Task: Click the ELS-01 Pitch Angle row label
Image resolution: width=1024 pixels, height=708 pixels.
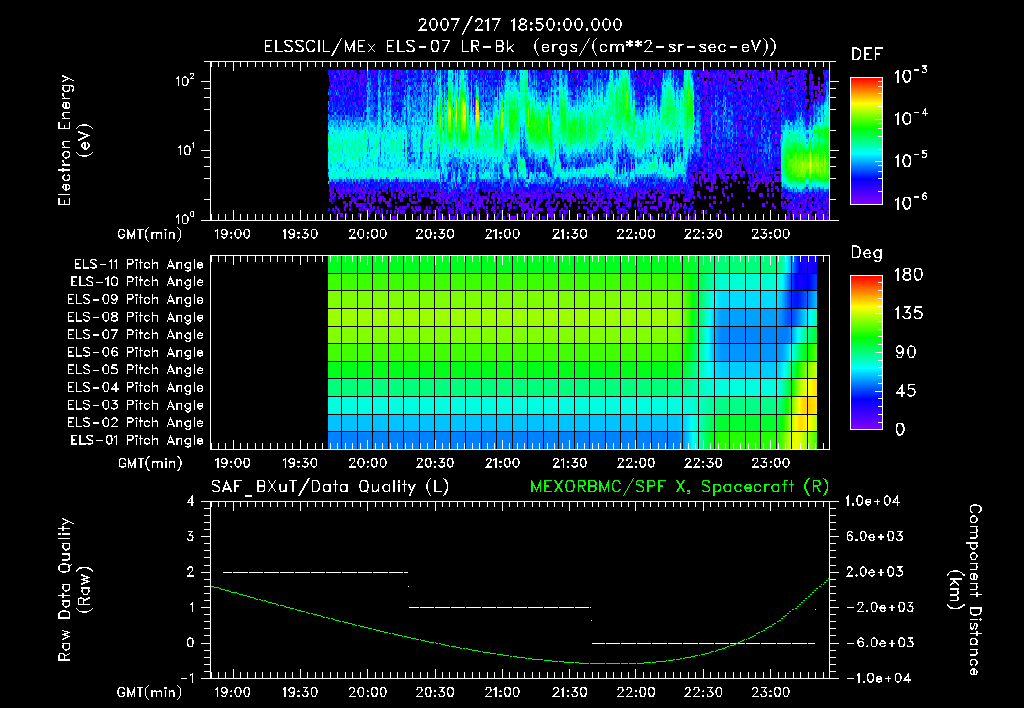Action: point(137,440)
